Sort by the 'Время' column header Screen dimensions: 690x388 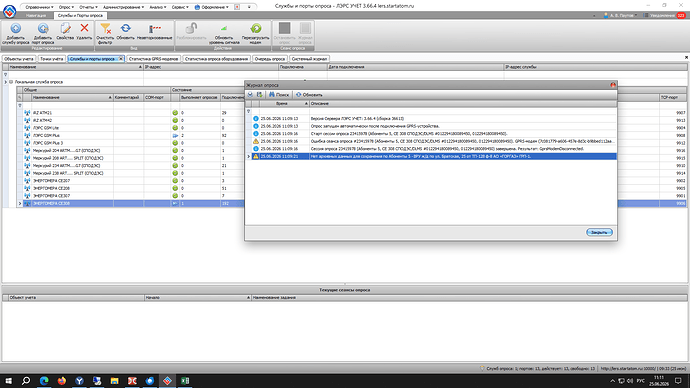tap(282, 103)
